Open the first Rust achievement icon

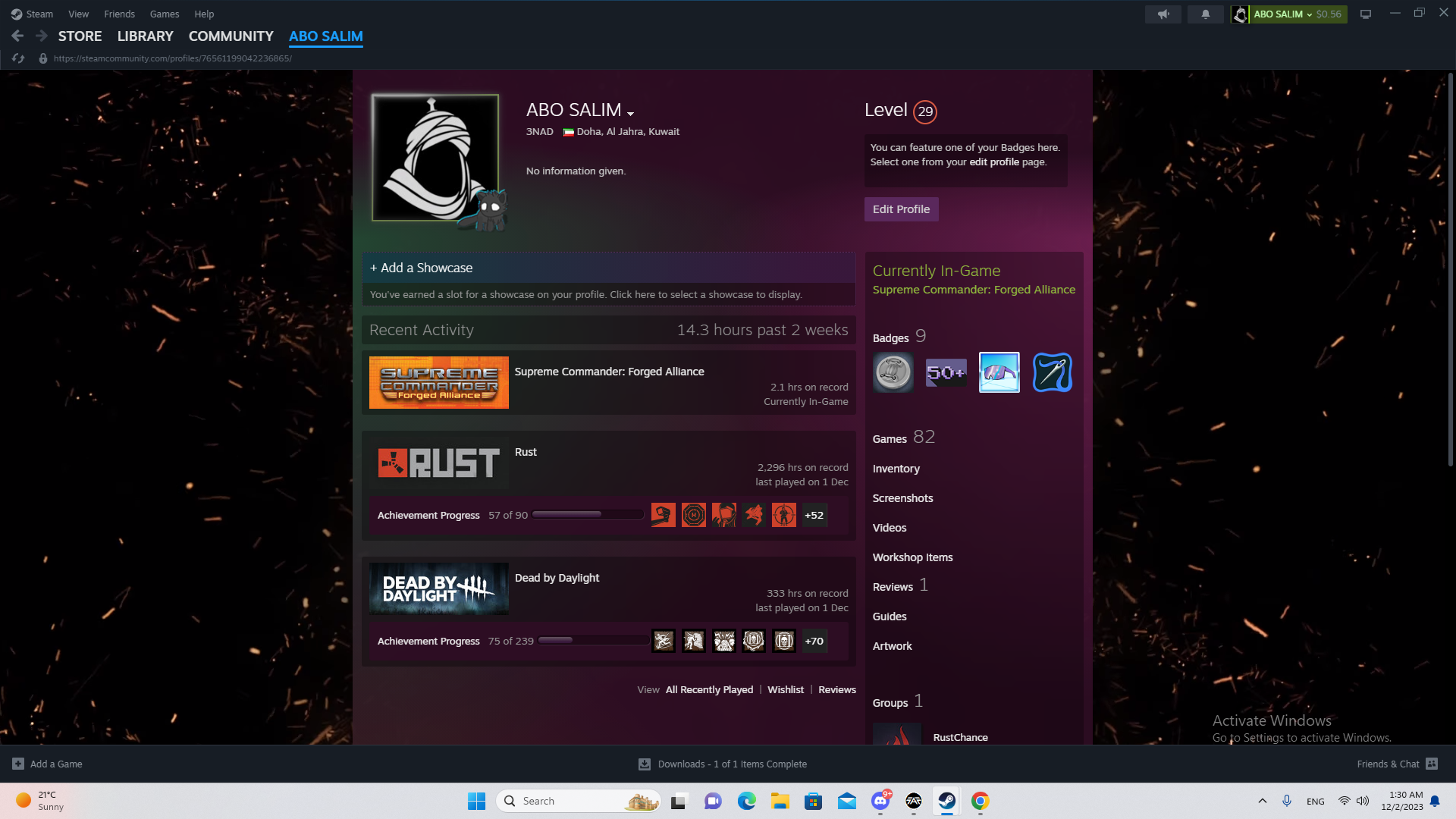664,515
